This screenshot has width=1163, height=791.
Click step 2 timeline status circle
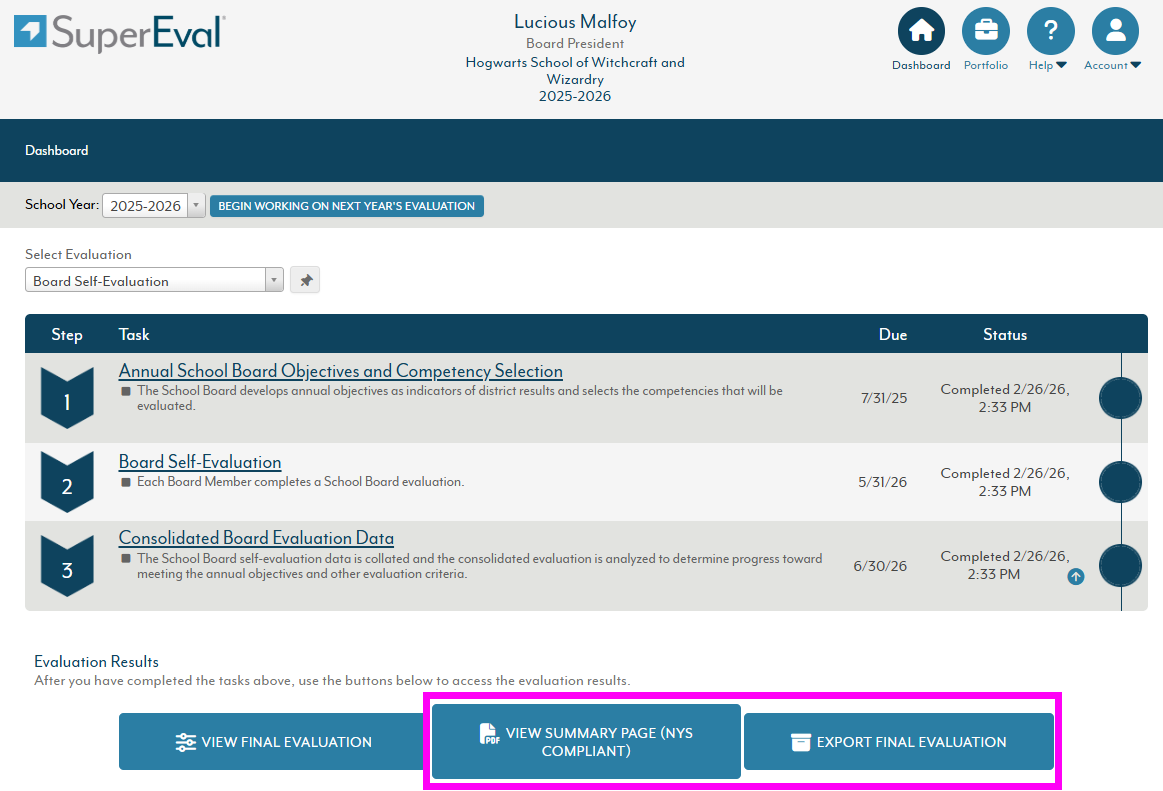point(1120,482)
